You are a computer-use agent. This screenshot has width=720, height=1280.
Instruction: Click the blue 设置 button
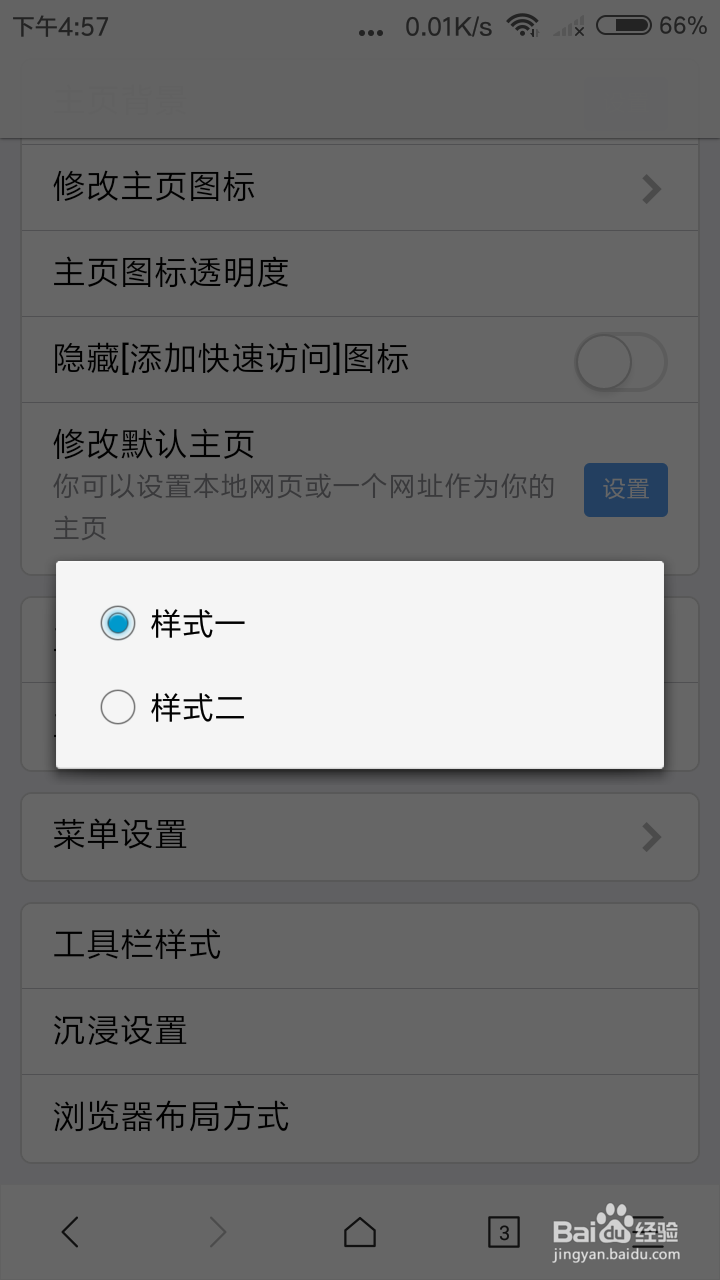(626, 489)
